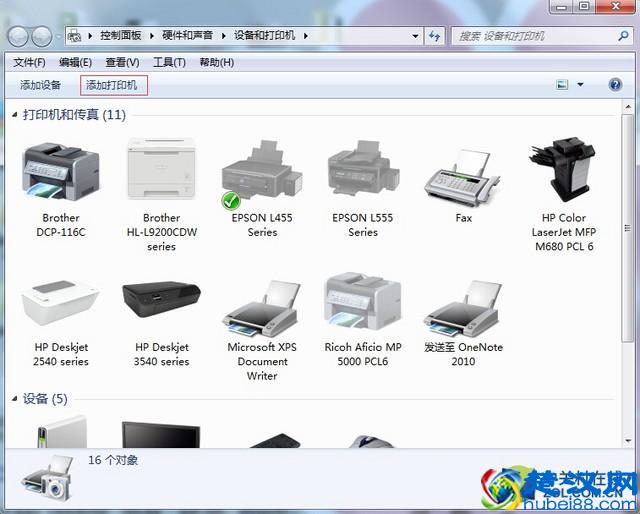Screen dimensions: 640x514
Task: Click the 添加设备 button
Action: click(x=40, y=85)
